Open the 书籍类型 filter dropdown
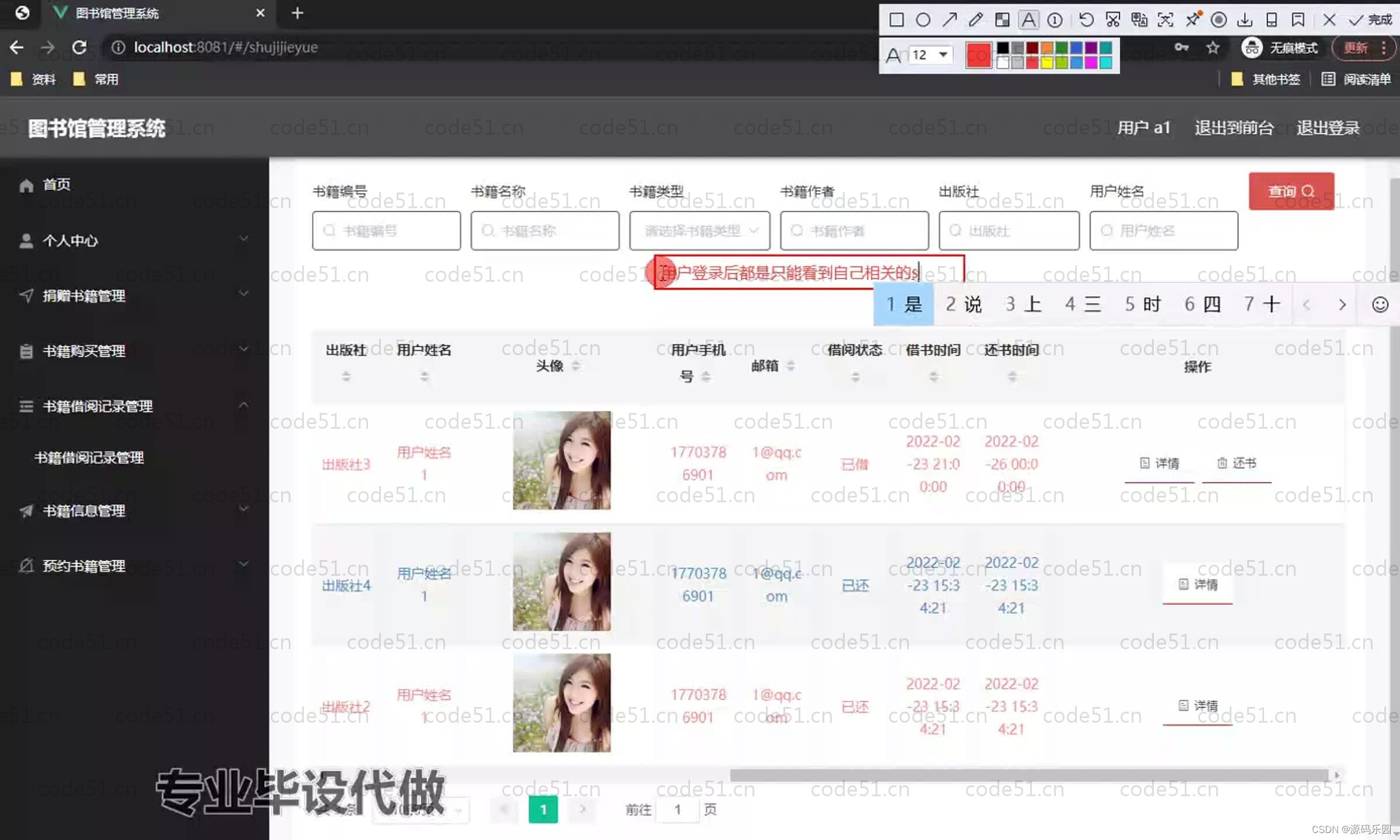This screenshot has height=840, width=1400. click(699, 230)
